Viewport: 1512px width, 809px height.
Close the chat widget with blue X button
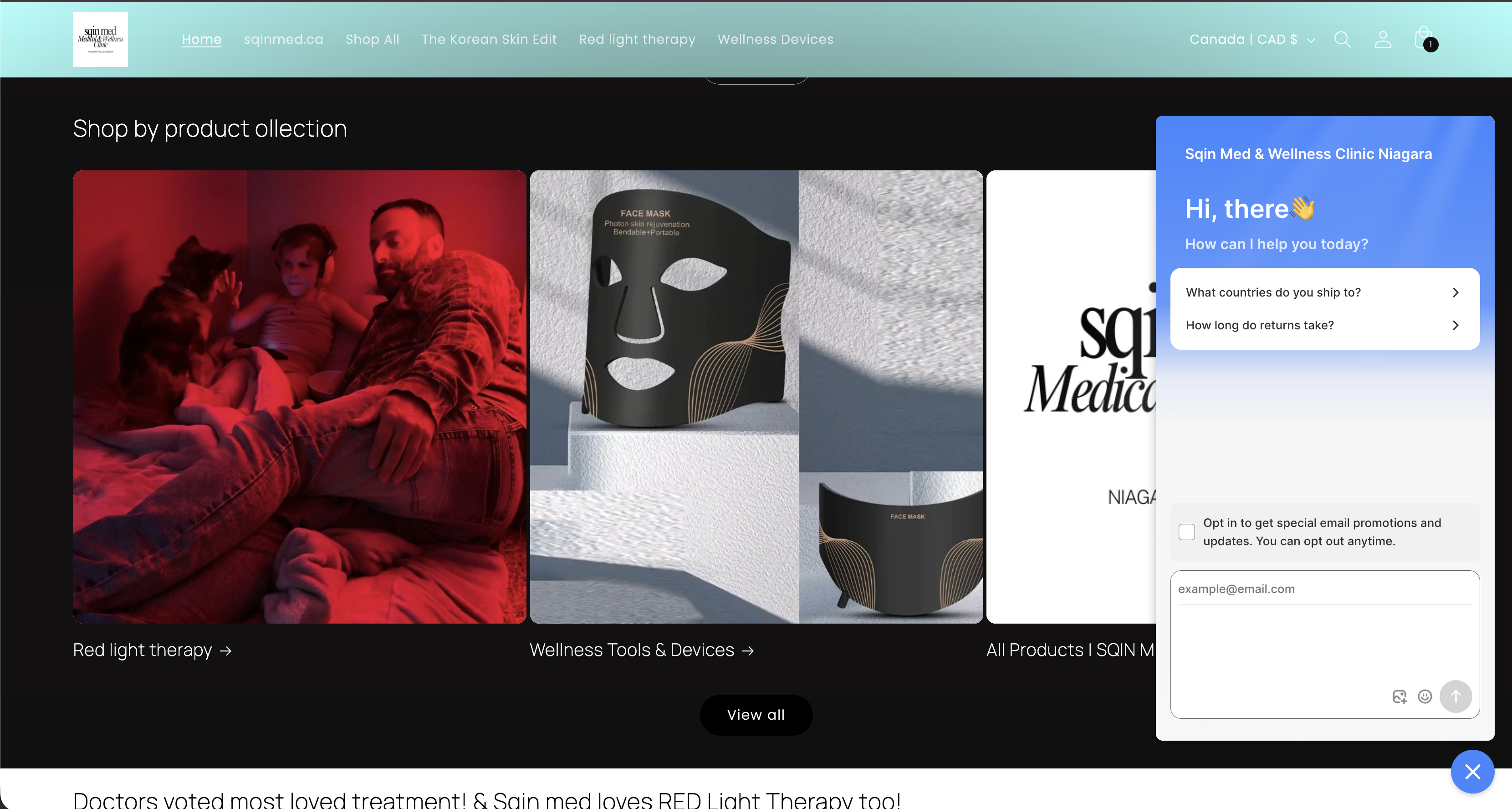click(1473, 772)
